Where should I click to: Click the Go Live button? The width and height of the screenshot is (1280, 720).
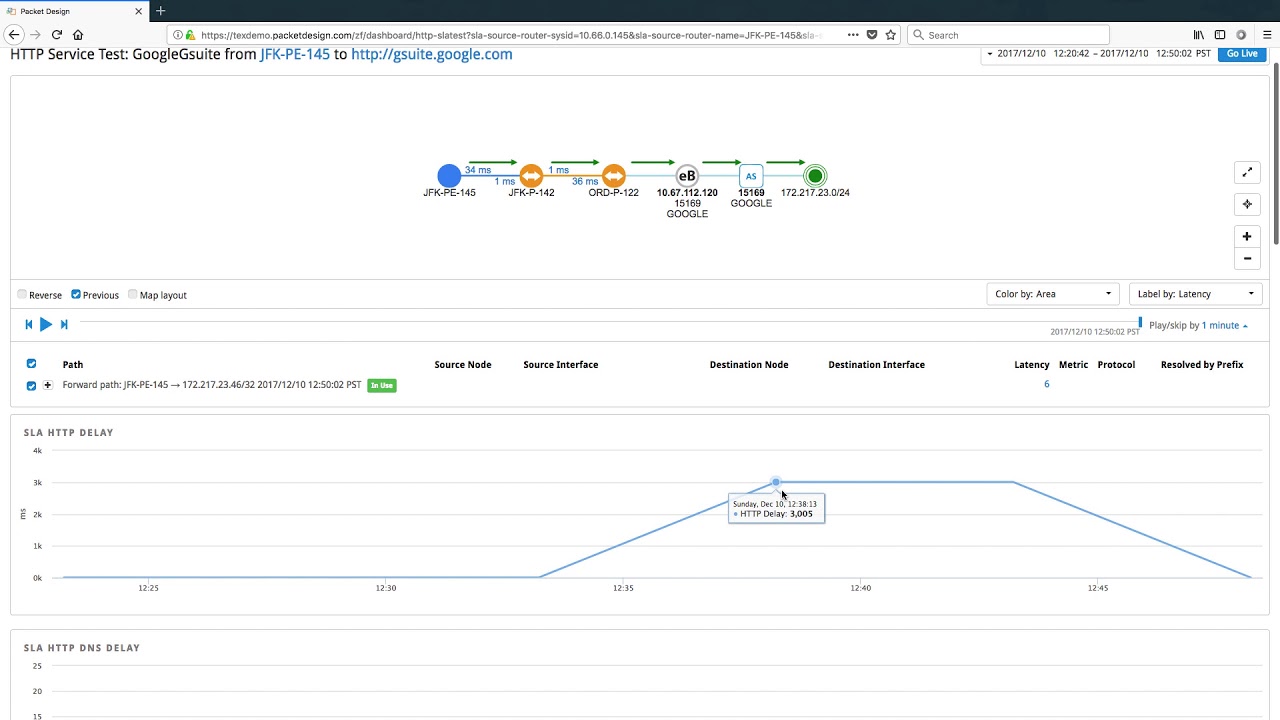pyautogui.click(x=1242, y=53)
